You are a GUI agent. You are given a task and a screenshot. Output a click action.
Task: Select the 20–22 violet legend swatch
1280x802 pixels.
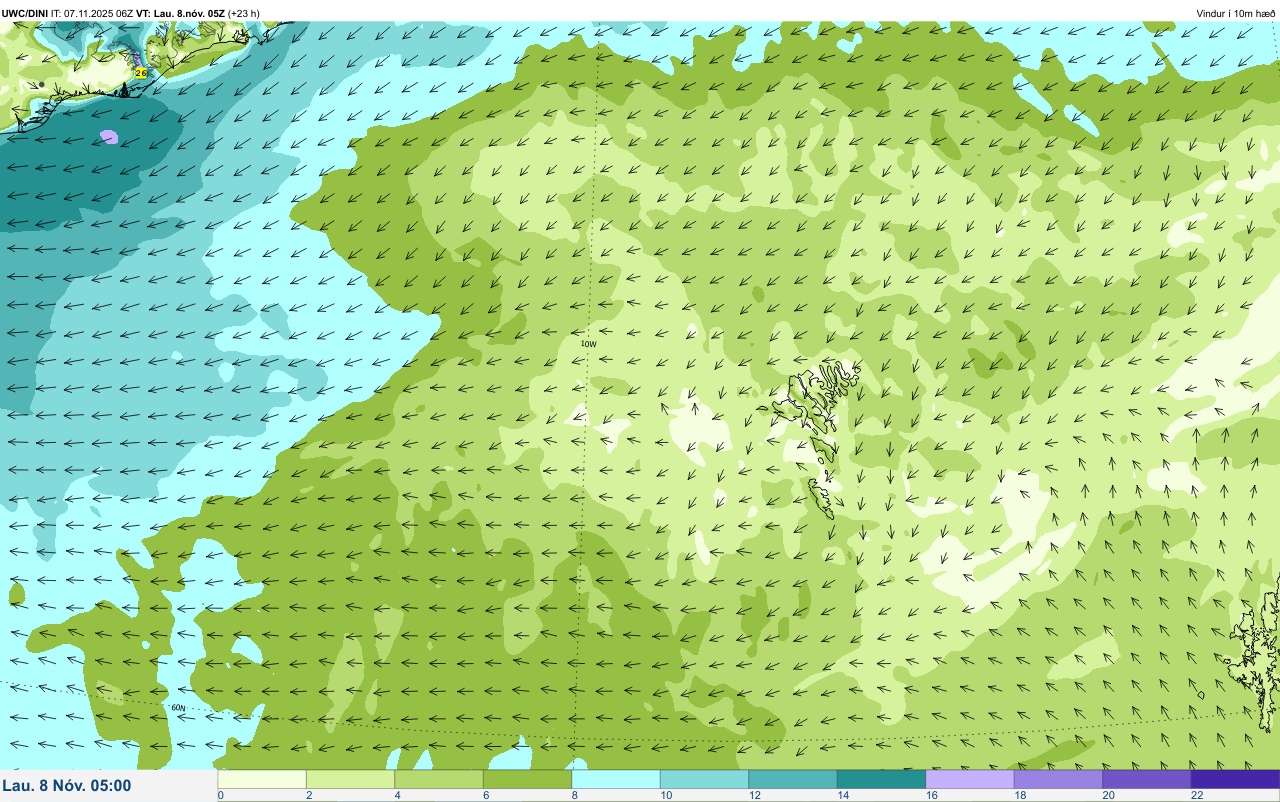[1147, 779]
